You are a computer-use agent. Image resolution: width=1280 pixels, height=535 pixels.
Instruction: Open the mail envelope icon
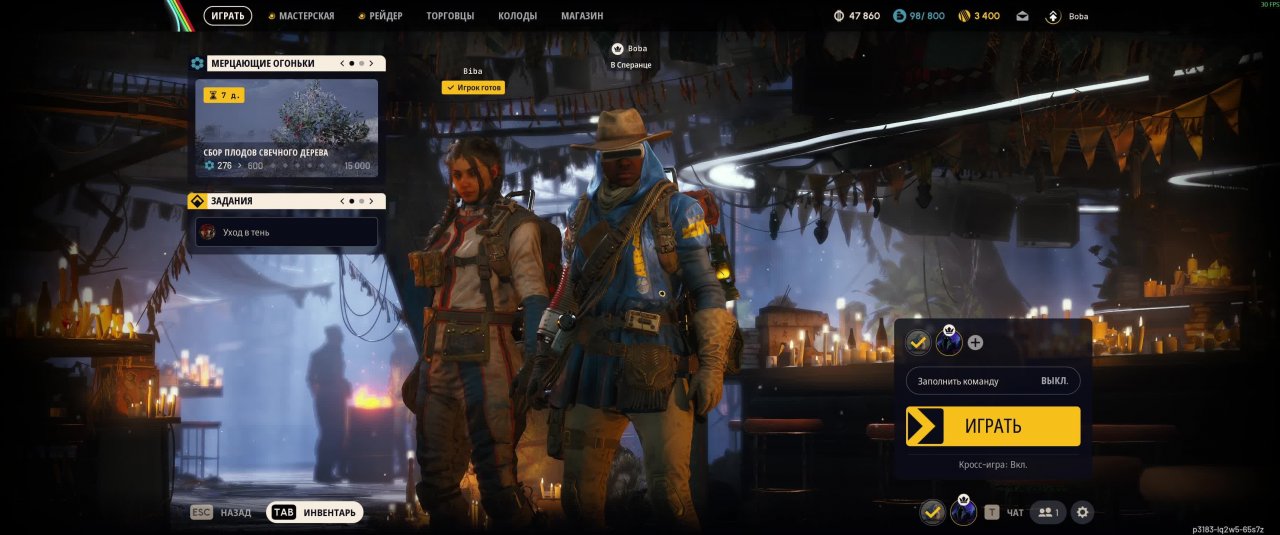pos(1022,16)
